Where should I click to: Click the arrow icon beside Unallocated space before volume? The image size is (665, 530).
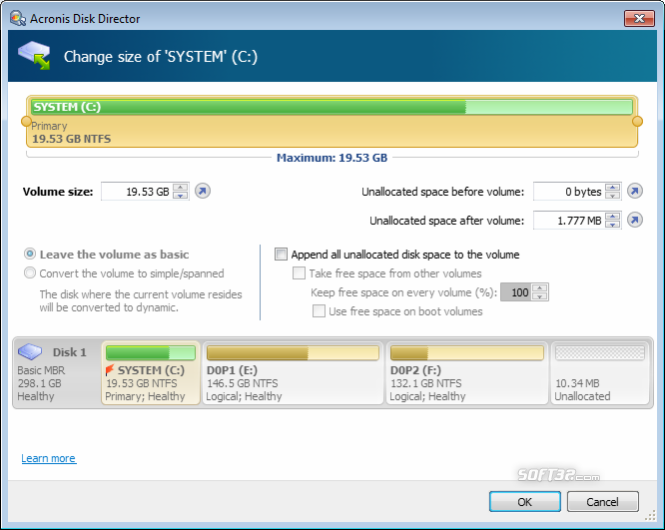pyautogui.click(x=635, y=191)
